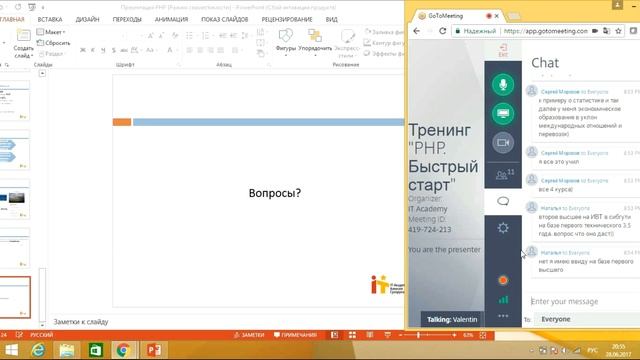Image resolution: width=640 pixels, height=360 pixels.
Task: Open the РЕЦЕНЗИРОВАНИЕ ribbon tab
Action: (287, 19)
